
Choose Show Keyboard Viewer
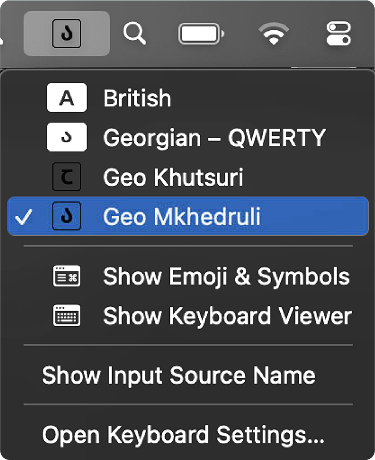point(188,315)
